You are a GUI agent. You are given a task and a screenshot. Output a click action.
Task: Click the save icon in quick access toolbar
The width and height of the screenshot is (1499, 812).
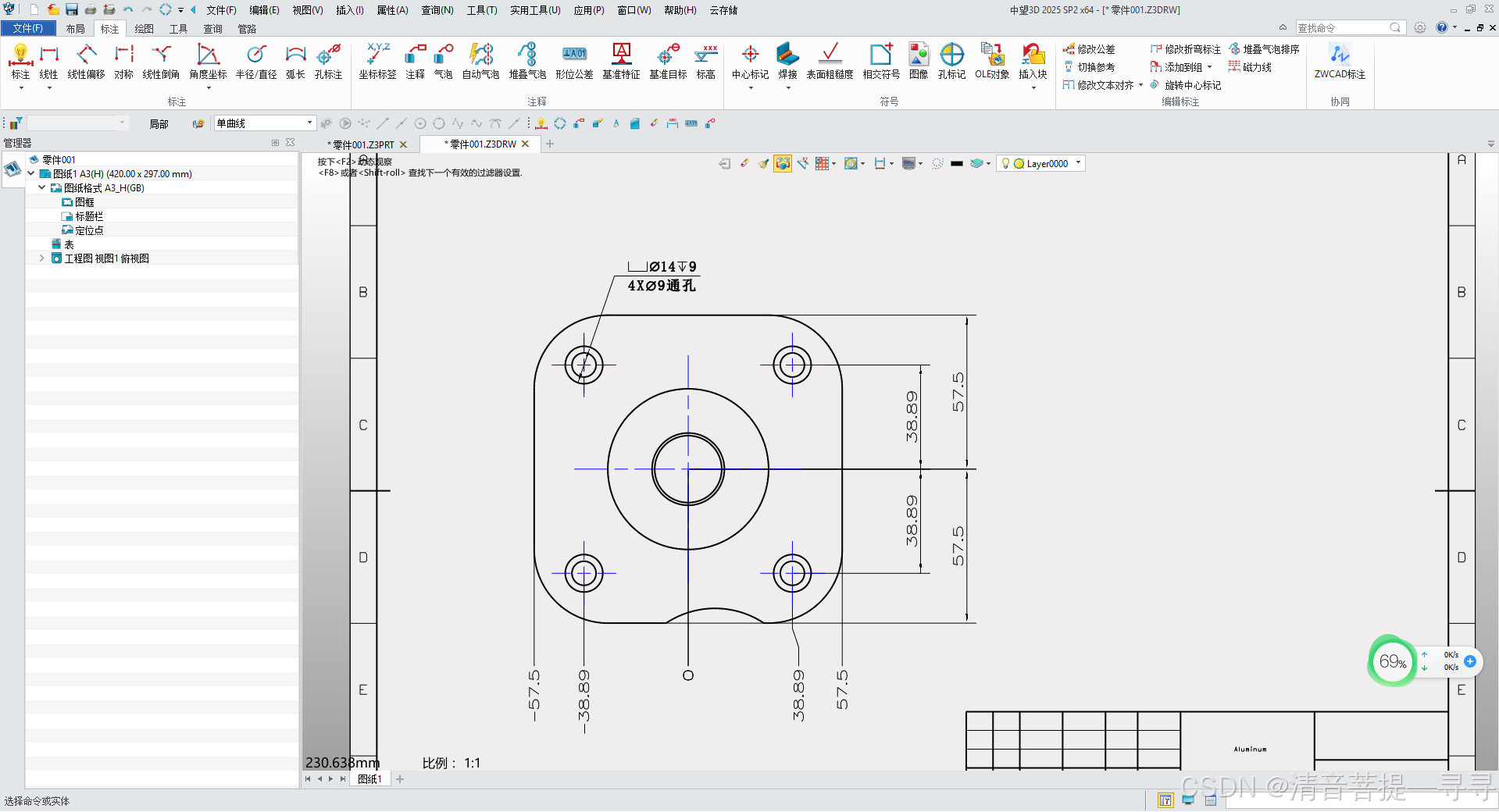pos(72,10)
